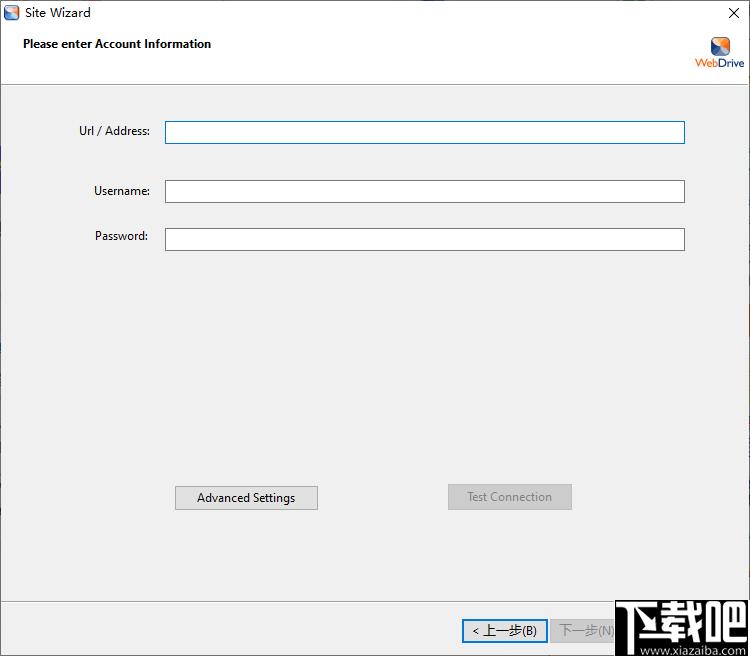Click the 'Please enter Account Information' heading
The image size is (750, 656).
[117, 44]
